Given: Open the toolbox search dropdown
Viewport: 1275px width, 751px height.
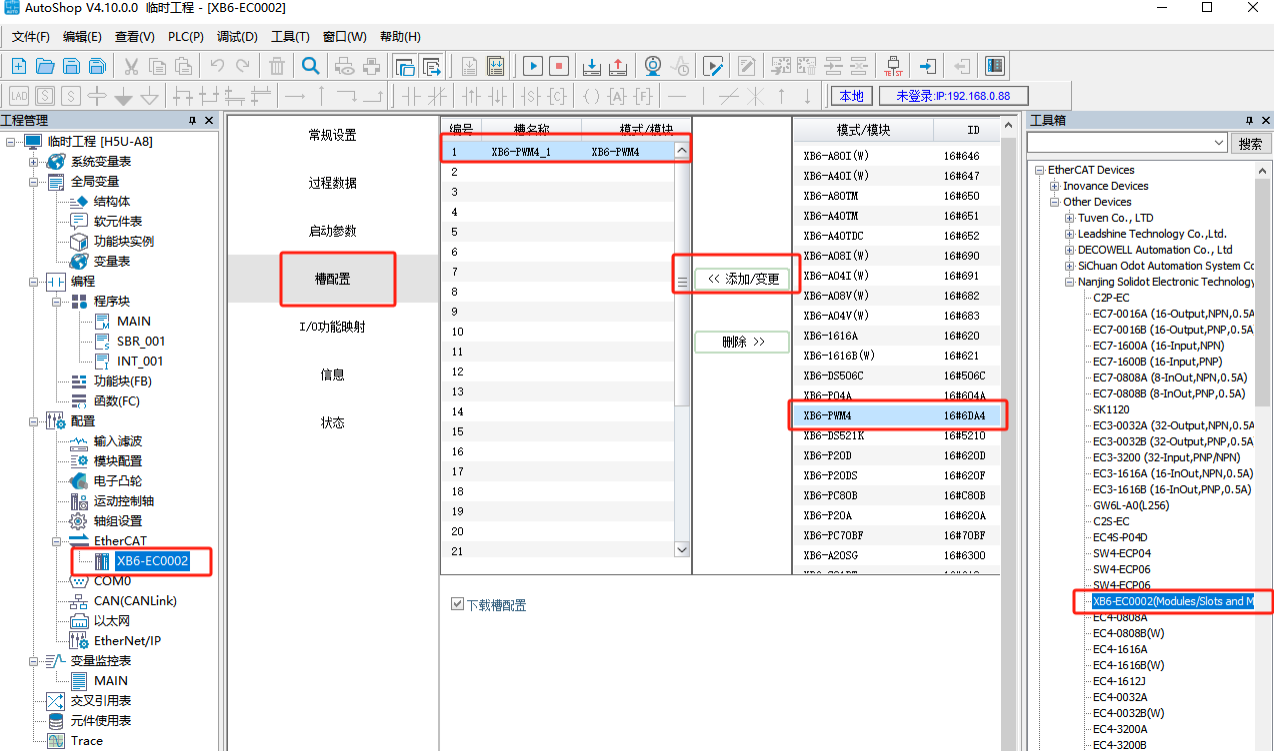Looking at the screenshot, I should (x=1218, y=143).
